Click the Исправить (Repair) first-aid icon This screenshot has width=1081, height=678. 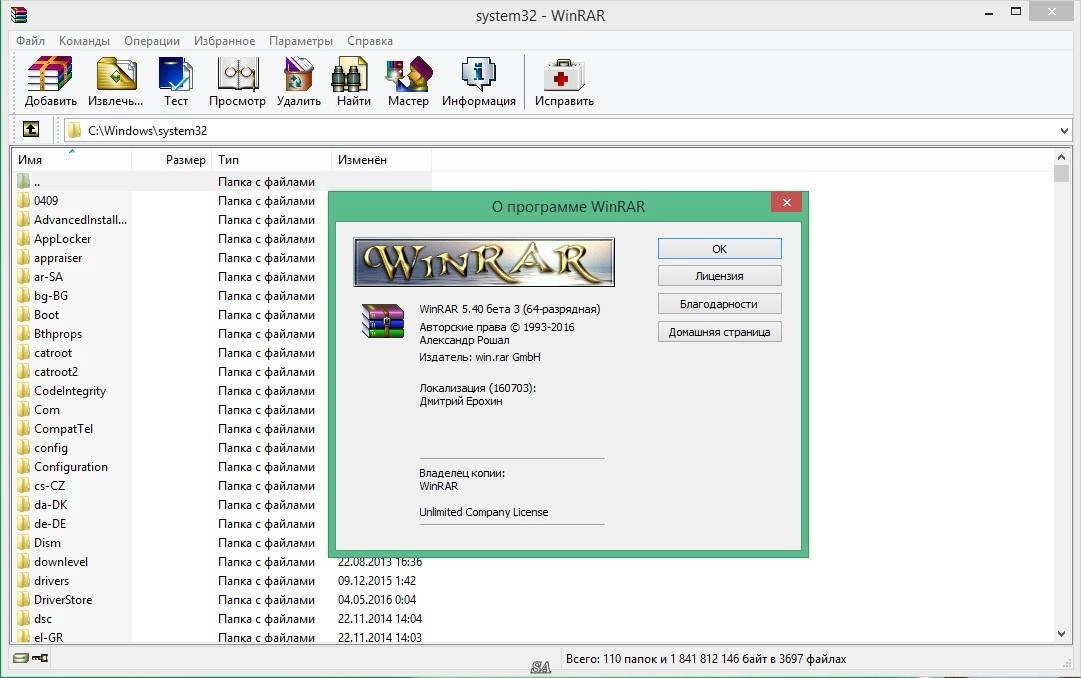click(x=563, y=74)
